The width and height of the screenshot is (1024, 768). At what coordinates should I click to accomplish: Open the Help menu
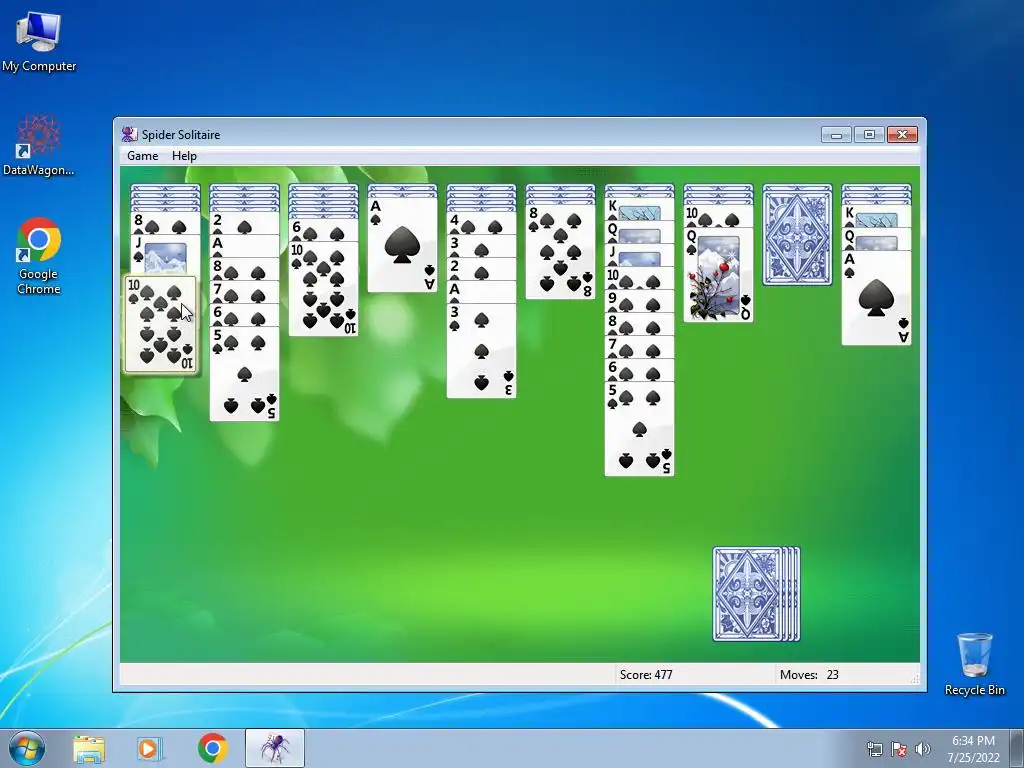pyautogui.click(x=184, y=155)
